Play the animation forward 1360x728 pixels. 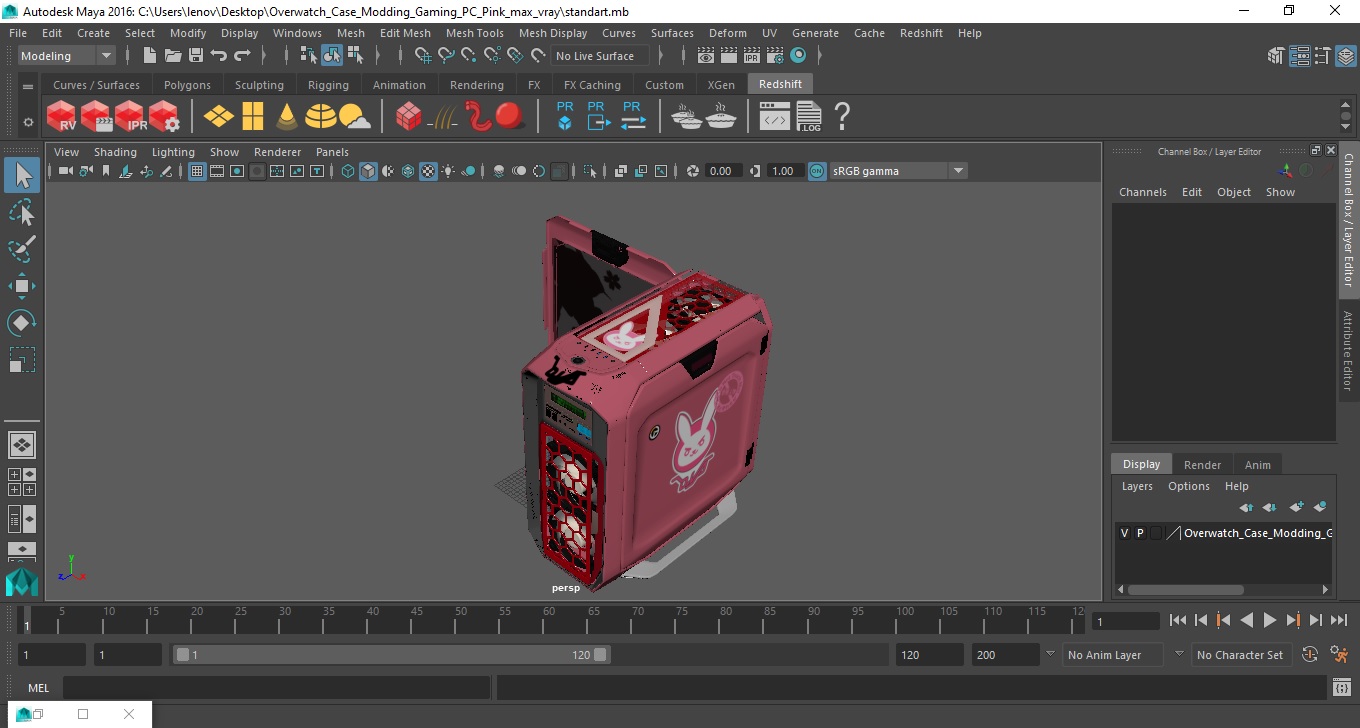(x=1269, y=620)
